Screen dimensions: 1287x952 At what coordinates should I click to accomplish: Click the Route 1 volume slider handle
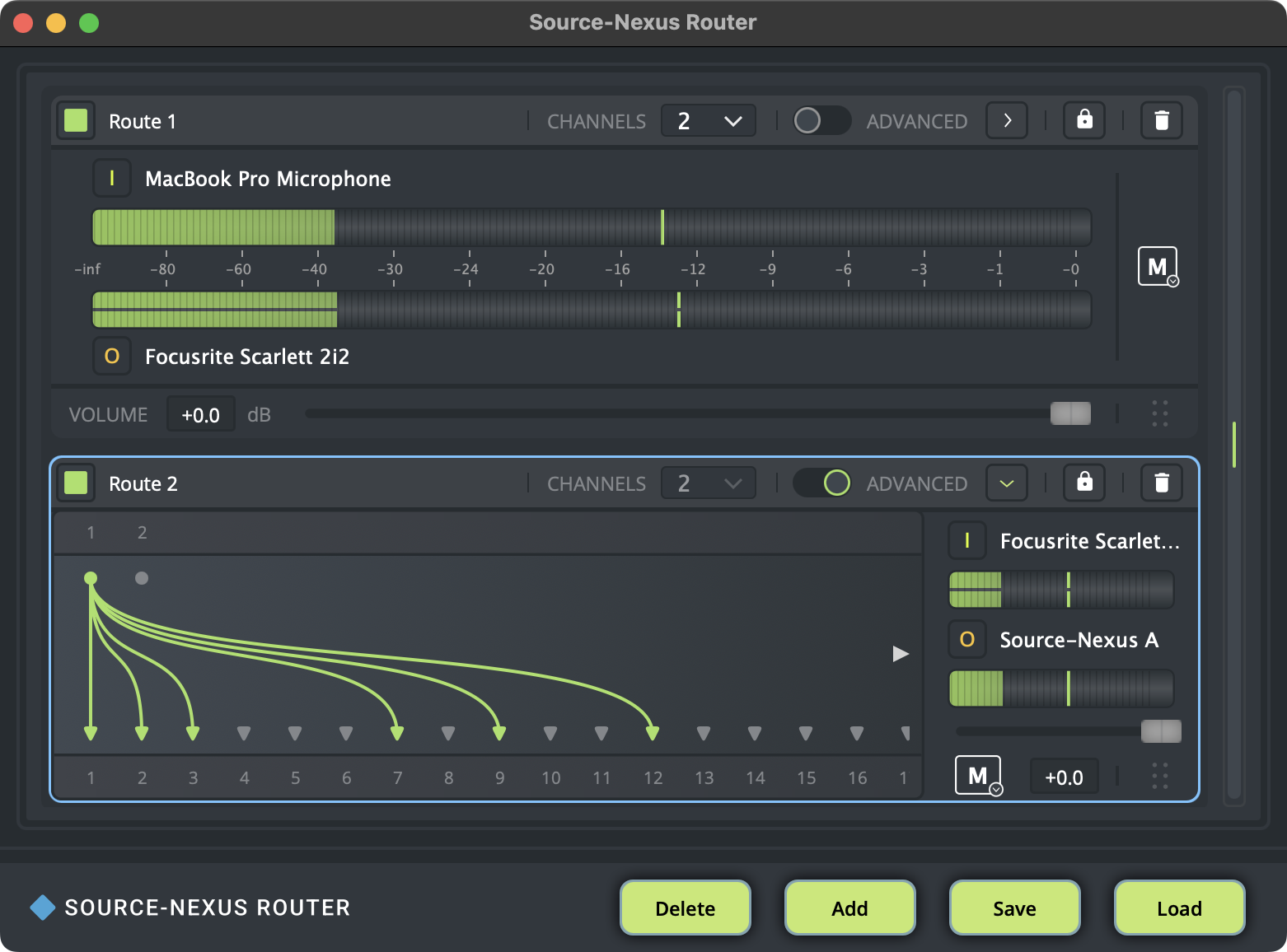(1070, 413)
